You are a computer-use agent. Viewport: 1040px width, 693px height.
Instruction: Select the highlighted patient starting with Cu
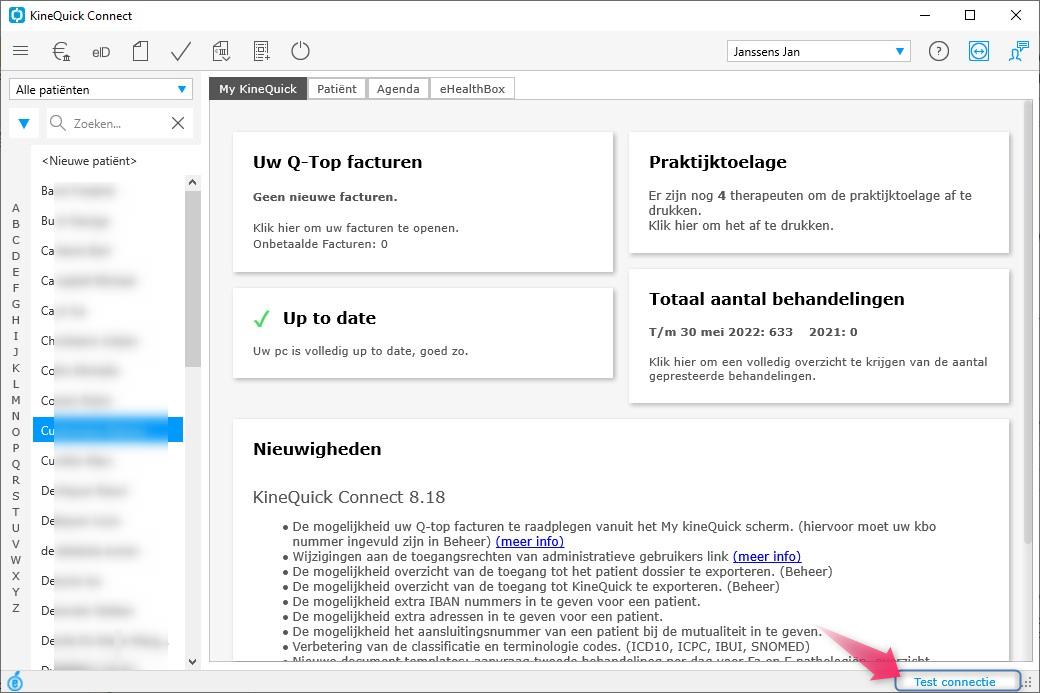coord(107,430)
